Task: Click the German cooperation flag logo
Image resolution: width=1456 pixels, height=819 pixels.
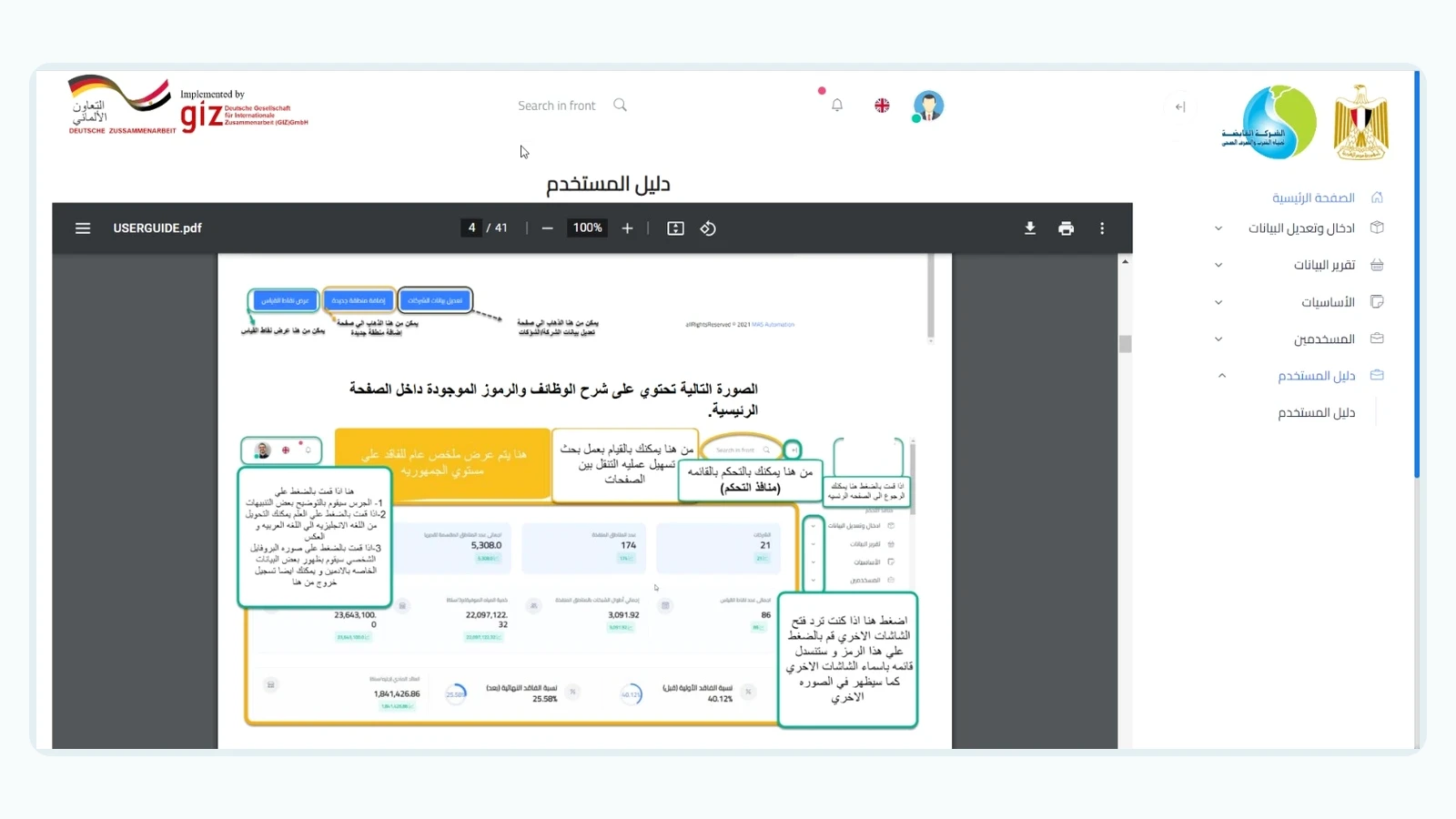Action: [121, 105]
